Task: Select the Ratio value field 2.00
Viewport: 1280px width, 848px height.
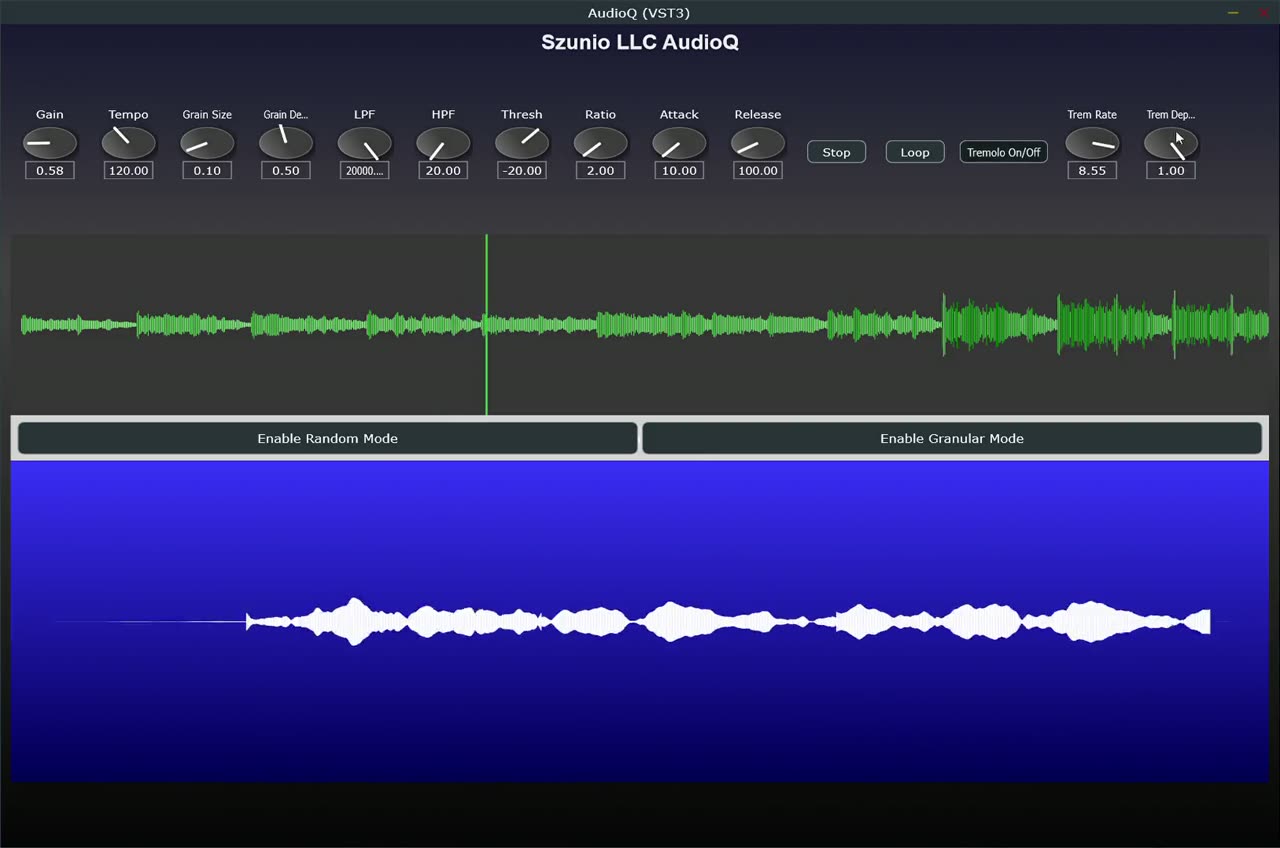Action: pyautogui.click(x=600, y=171)
